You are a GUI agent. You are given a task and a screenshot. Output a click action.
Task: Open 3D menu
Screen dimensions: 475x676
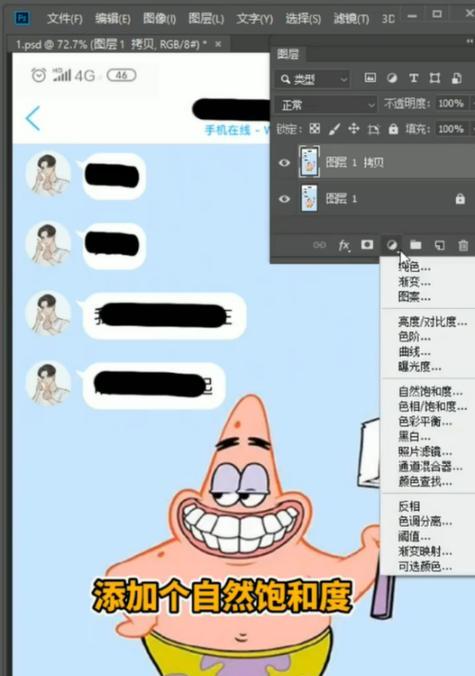click(388, 19)
